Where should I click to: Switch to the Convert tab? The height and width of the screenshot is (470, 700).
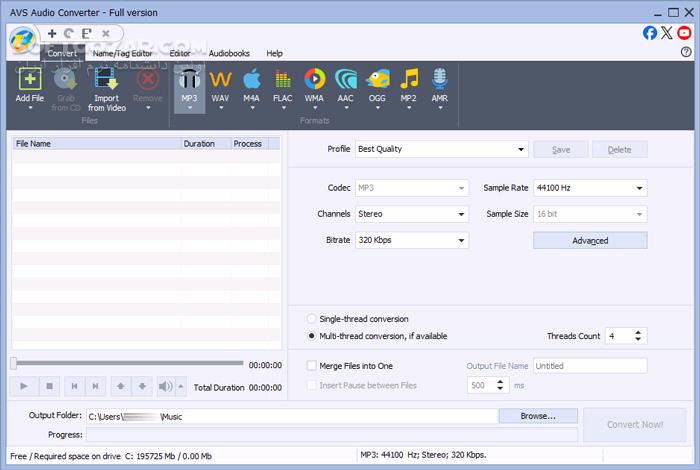(x=62, y=53)
